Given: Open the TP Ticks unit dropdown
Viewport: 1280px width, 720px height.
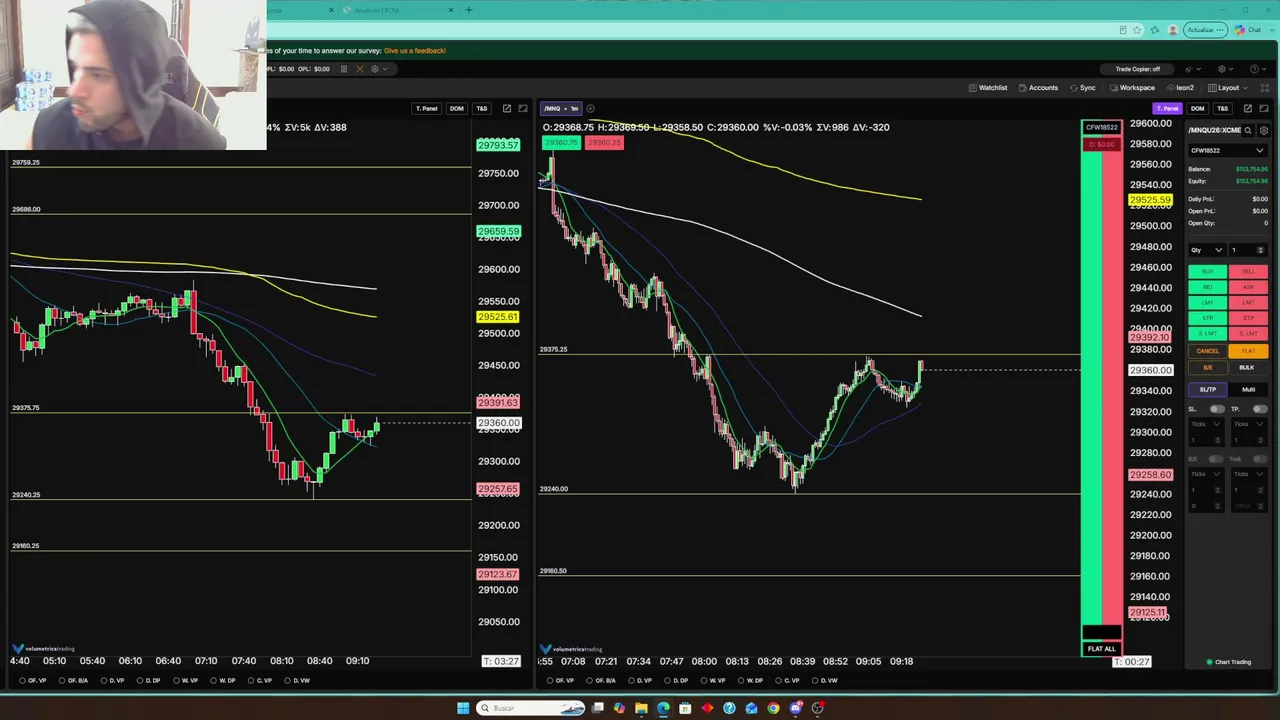Looking at the screenshot, I should click(x=1249, y=424).
